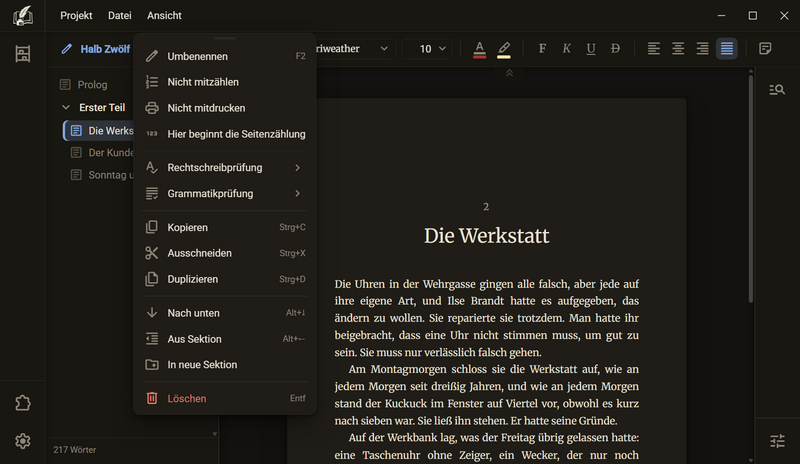This screenshot has height=464, width=800.
Task: Click the pencil icon beside Halb Zwölf
Action: [x=66, y=49]
